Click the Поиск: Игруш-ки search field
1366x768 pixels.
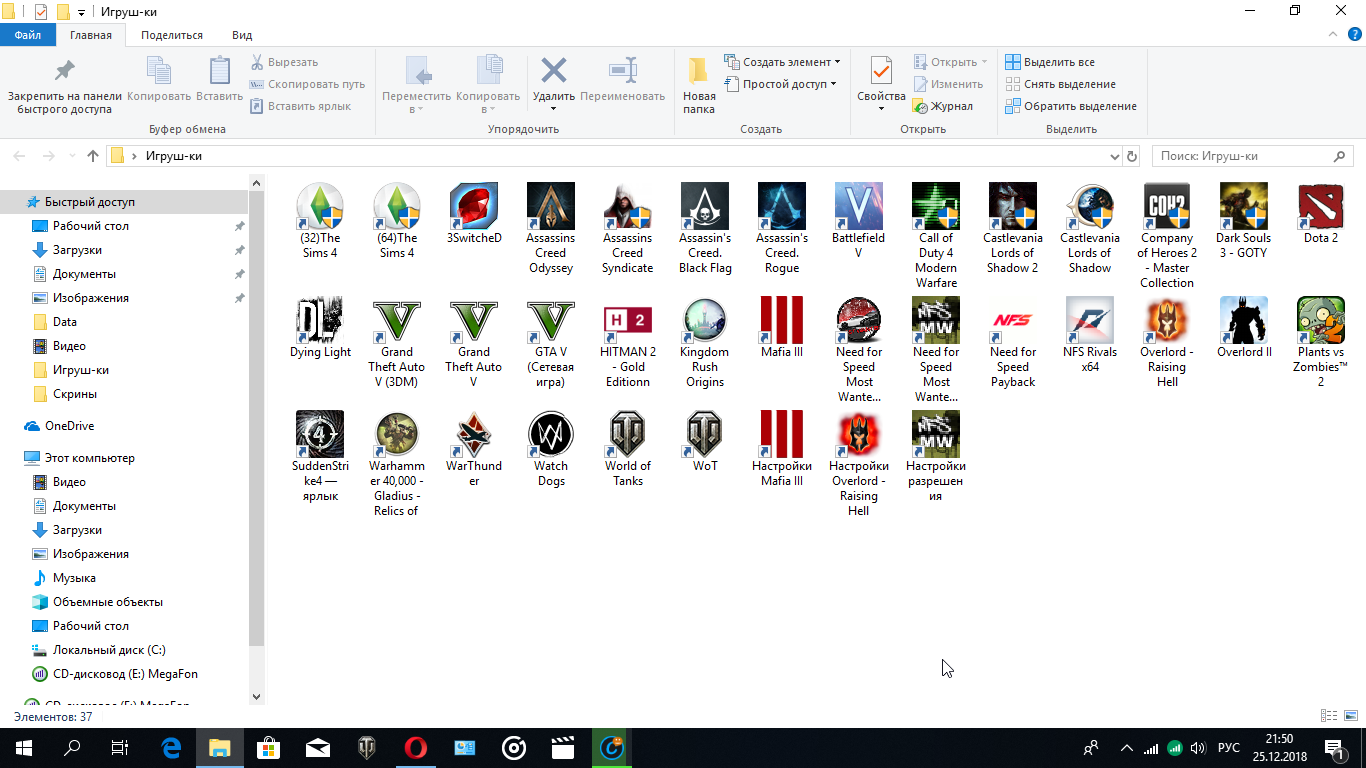coord(1252,156)
